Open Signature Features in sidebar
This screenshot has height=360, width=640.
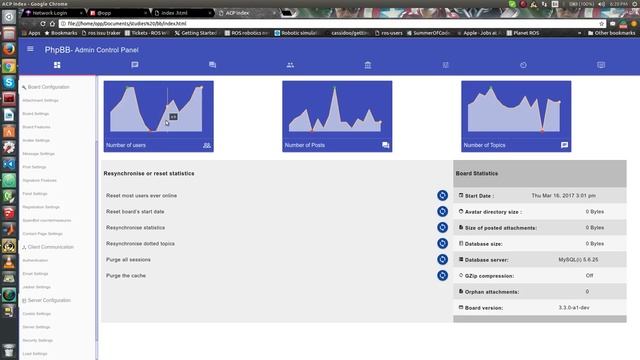[39, 180]
